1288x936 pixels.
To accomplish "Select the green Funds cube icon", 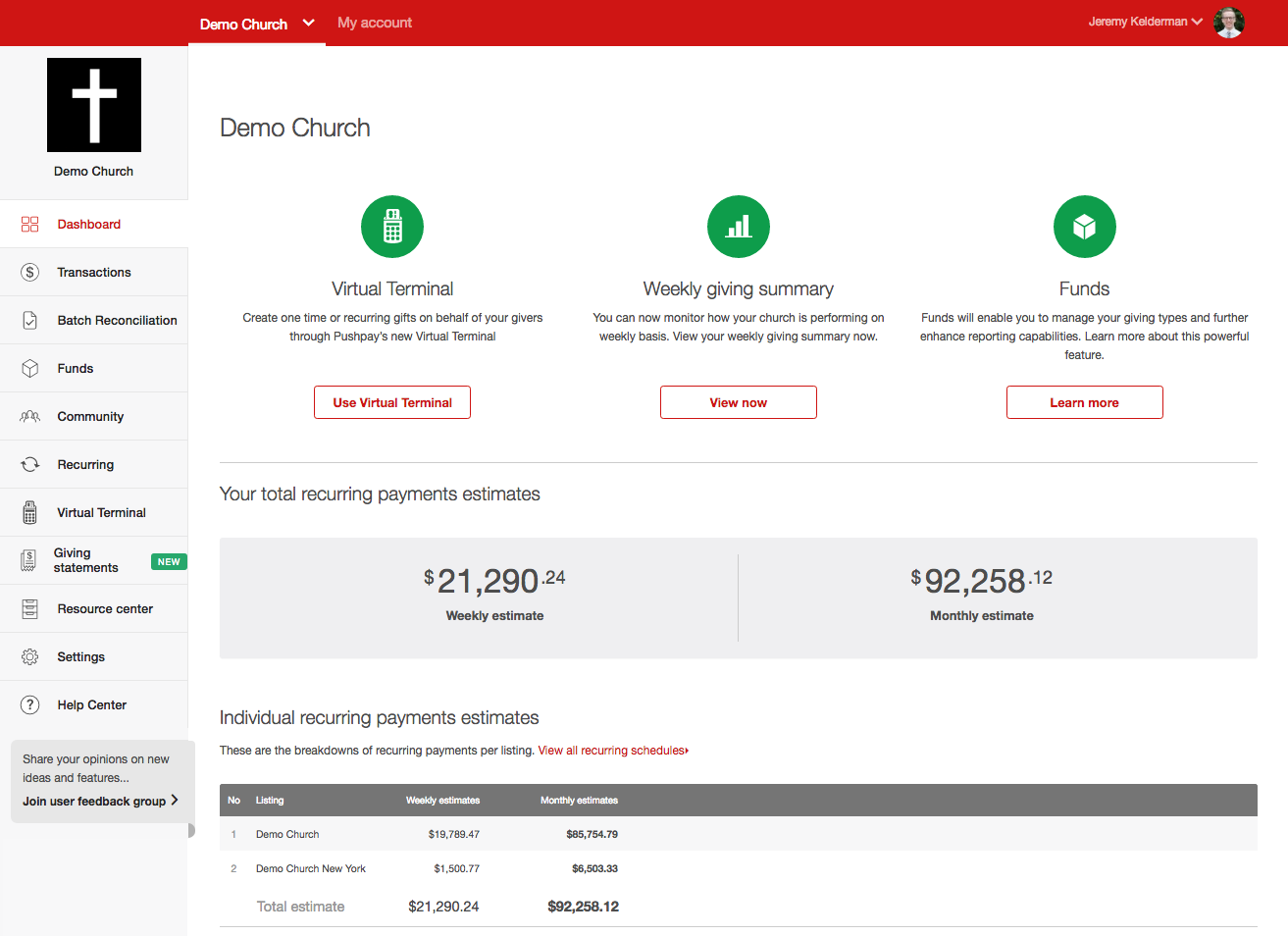I will coord(1084,226).
